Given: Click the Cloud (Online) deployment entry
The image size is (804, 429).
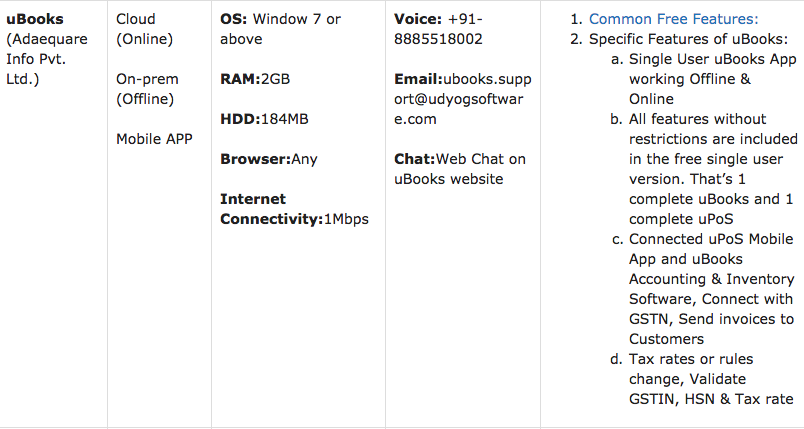Looking at the screenshot, I should point(145,29).
